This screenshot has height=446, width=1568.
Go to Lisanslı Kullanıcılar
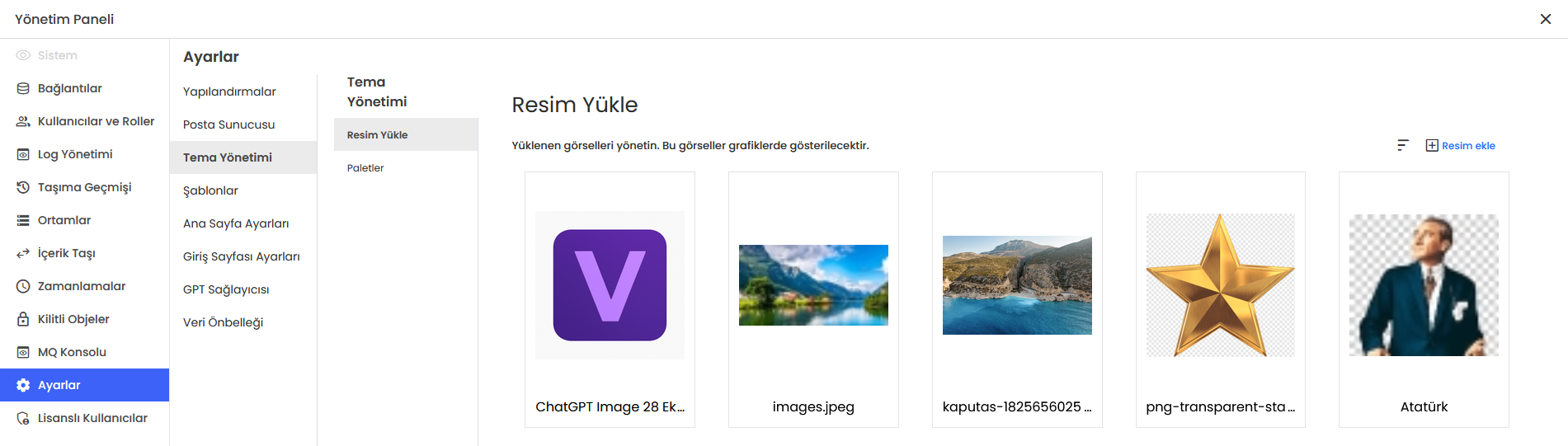point(92,418)
